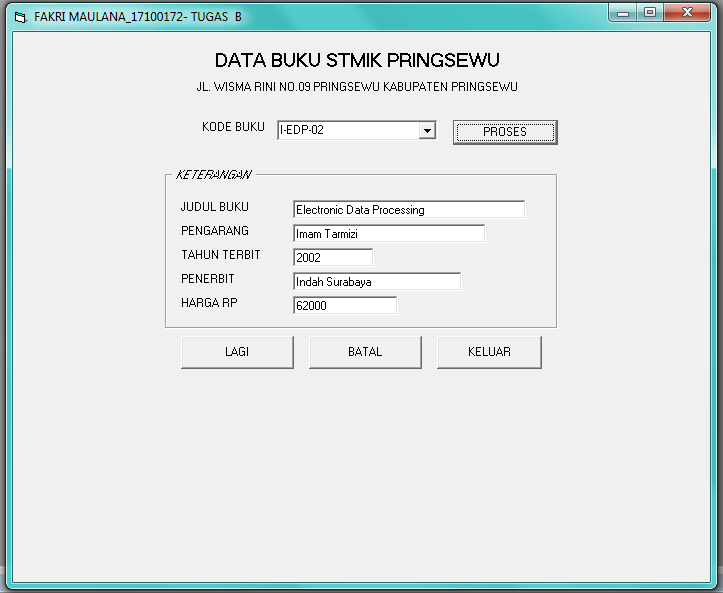The image size is (723, 593).
Task: Click the PENGARANG field with Imam Tarmizi
Action: pos(389,233)
